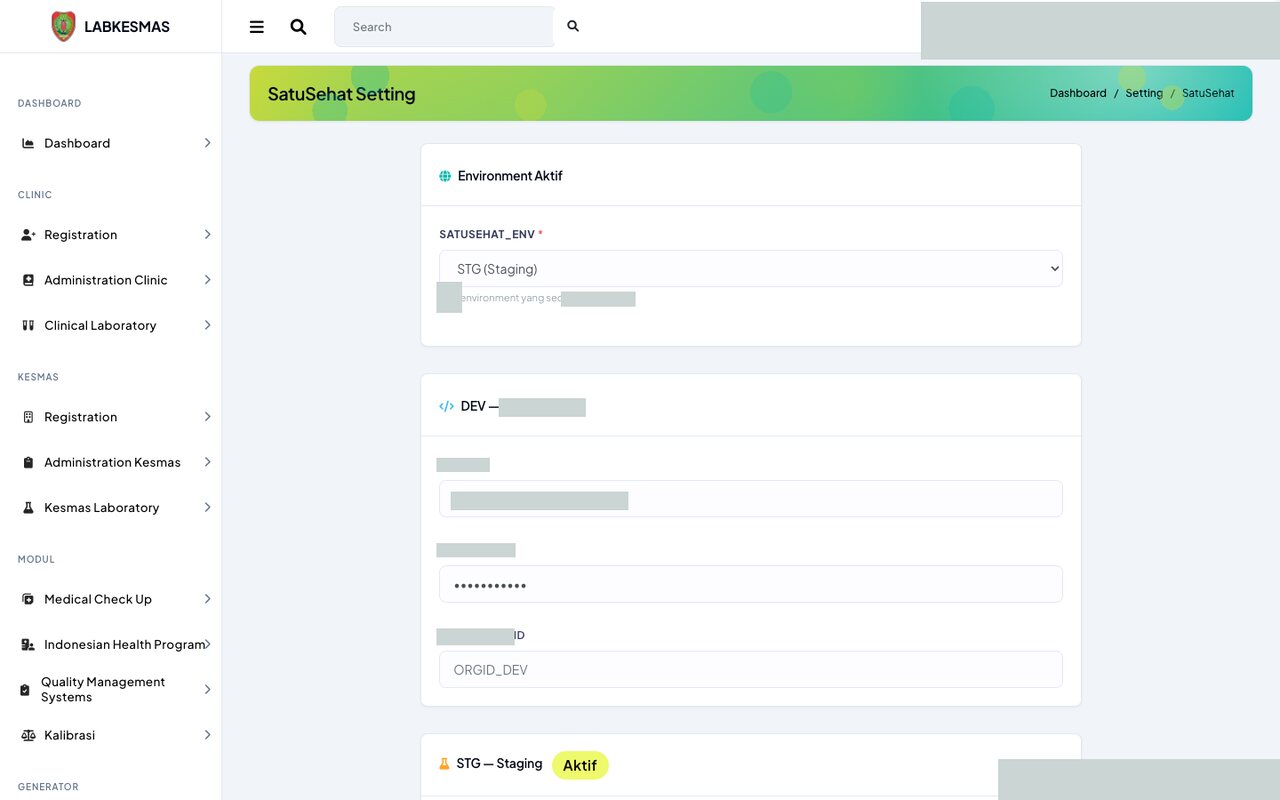This screenshot has height=800, width=1280.
Task: Click the KESMAS section label in sidebar
Action: pos(38,377)
